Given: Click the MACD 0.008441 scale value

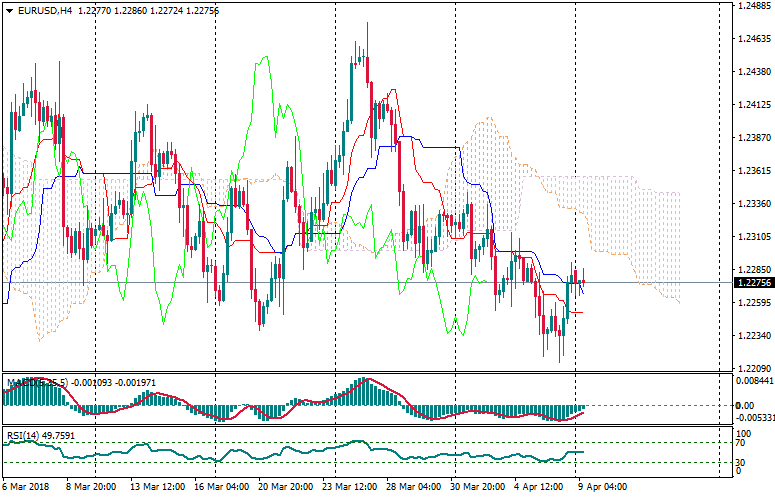Looking at the screenshot, I should pyautogui.click(x=755, y=380).
